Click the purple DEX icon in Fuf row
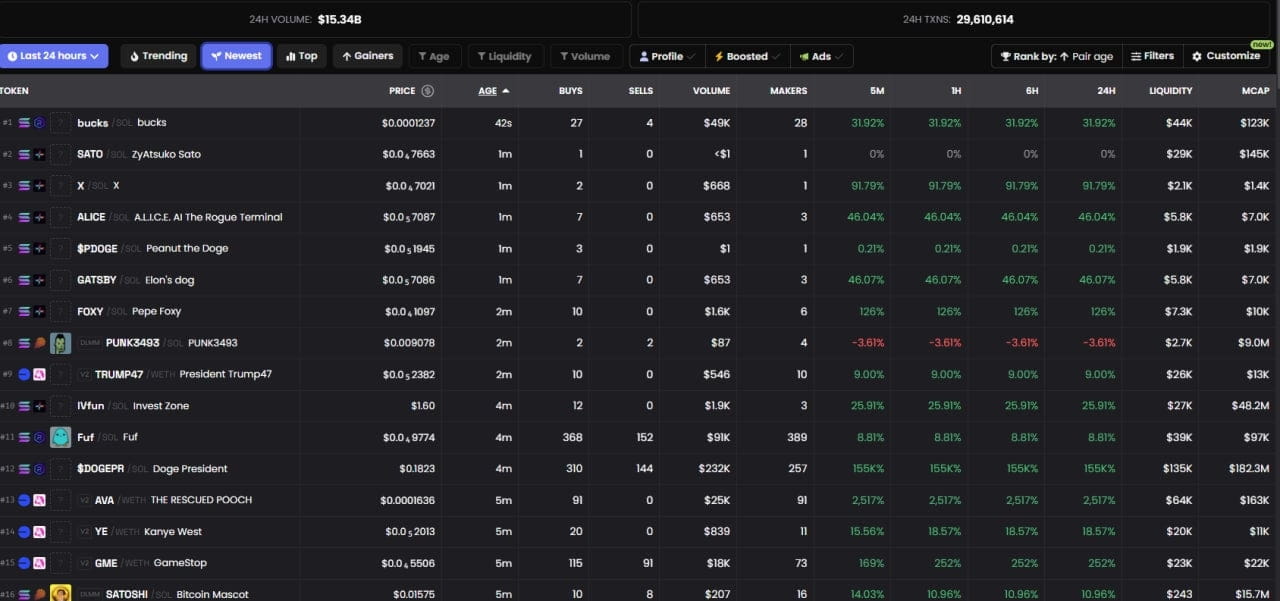The image size is (1280, 601). (x=39, y=437)
